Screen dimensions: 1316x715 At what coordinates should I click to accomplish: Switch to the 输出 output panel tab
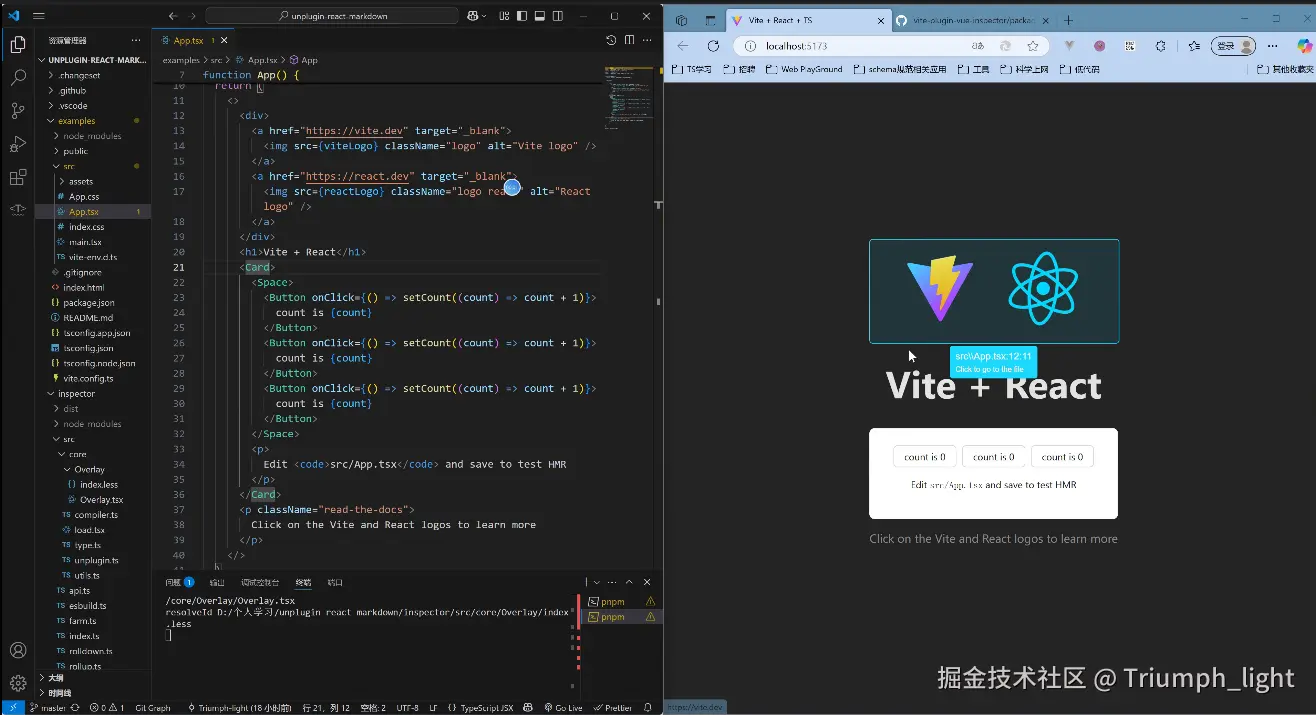click(x=217, y=582)
